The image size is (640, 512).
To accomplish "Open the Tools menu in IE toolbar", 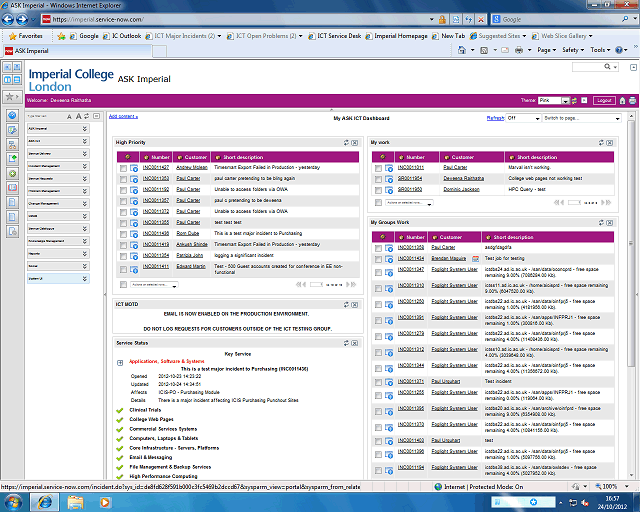I will [600, 49].
